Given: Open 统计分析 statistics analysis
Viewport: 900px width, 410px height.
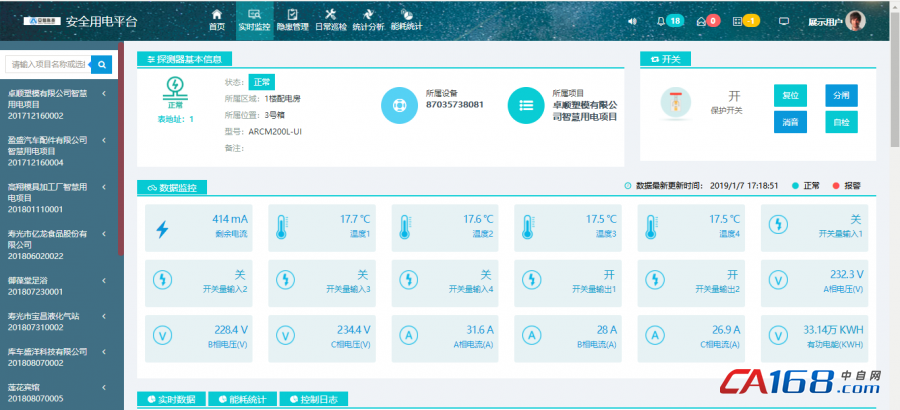Looking at the screenshot, I should 368,20.
